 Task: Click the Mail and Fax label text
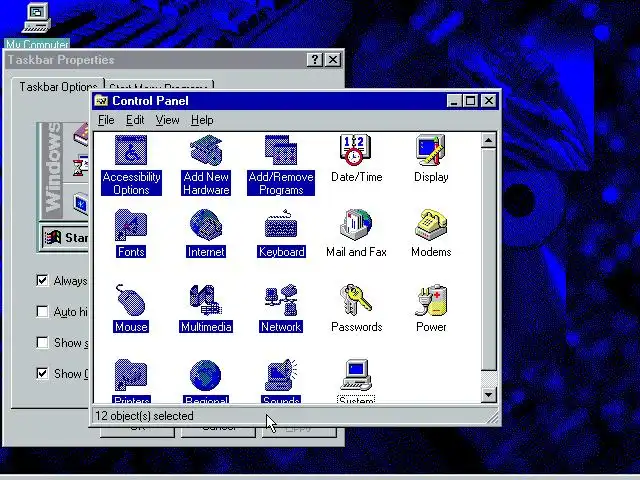356,252
